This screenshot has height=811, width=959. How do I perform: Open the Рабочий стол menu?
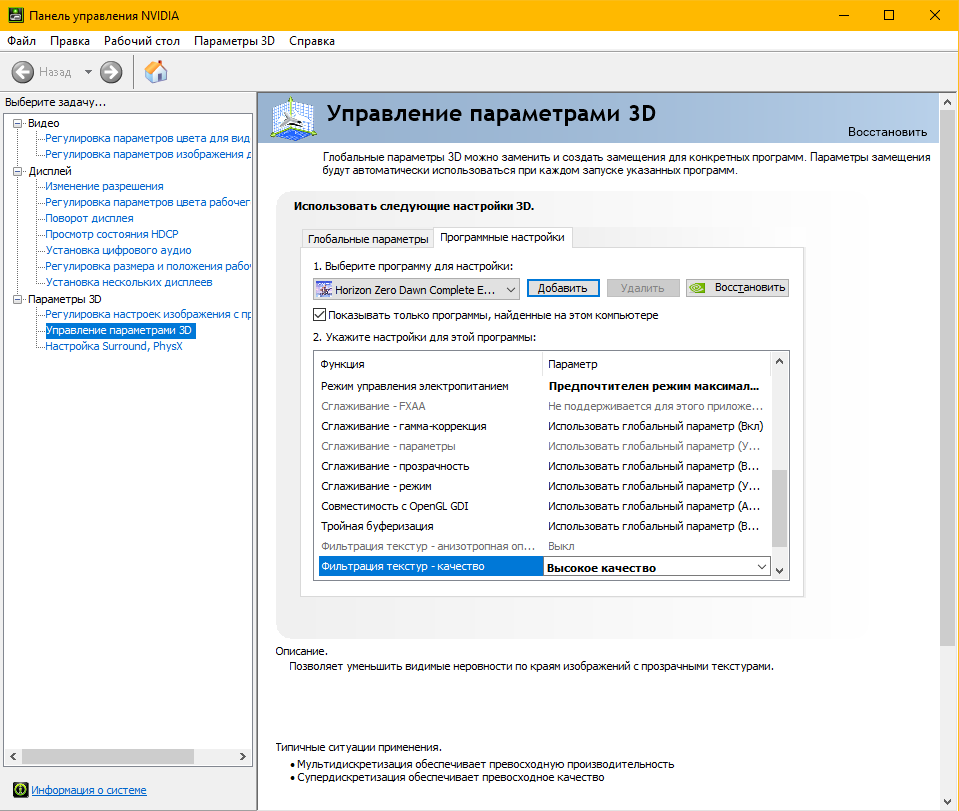point(141,41)
